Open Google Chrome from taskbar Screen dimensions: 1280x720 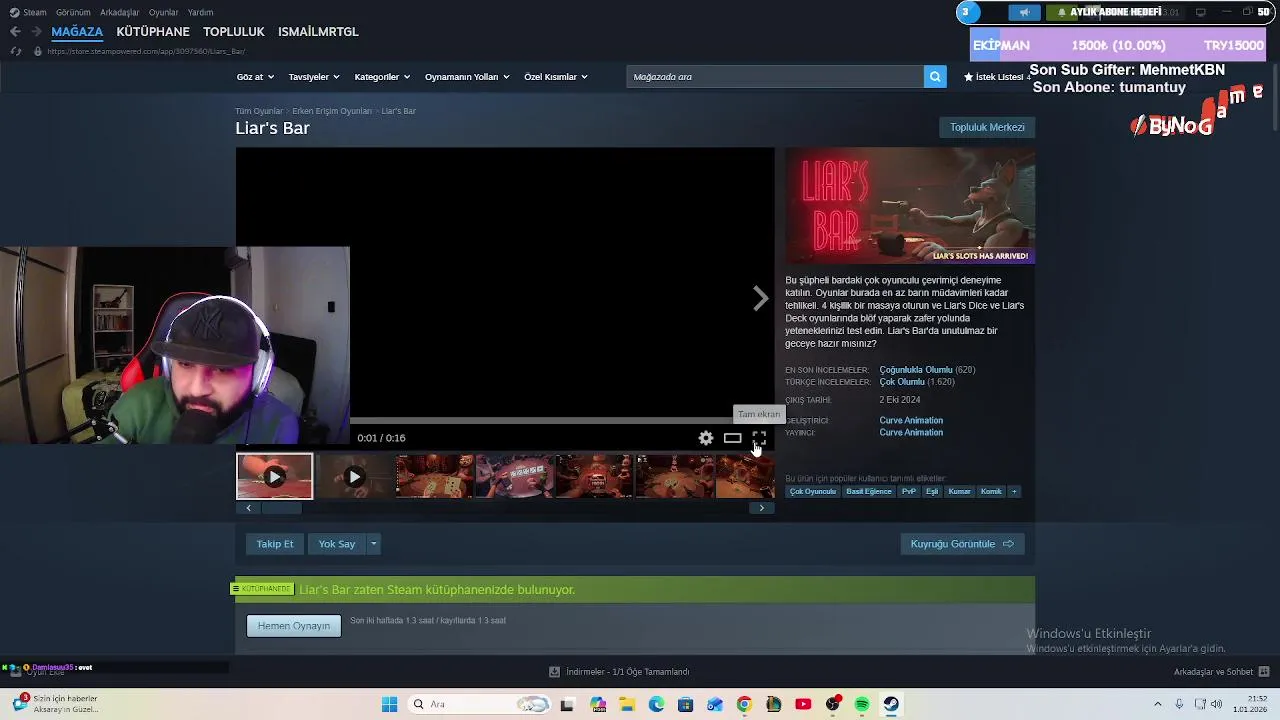(x=744, y=704)
